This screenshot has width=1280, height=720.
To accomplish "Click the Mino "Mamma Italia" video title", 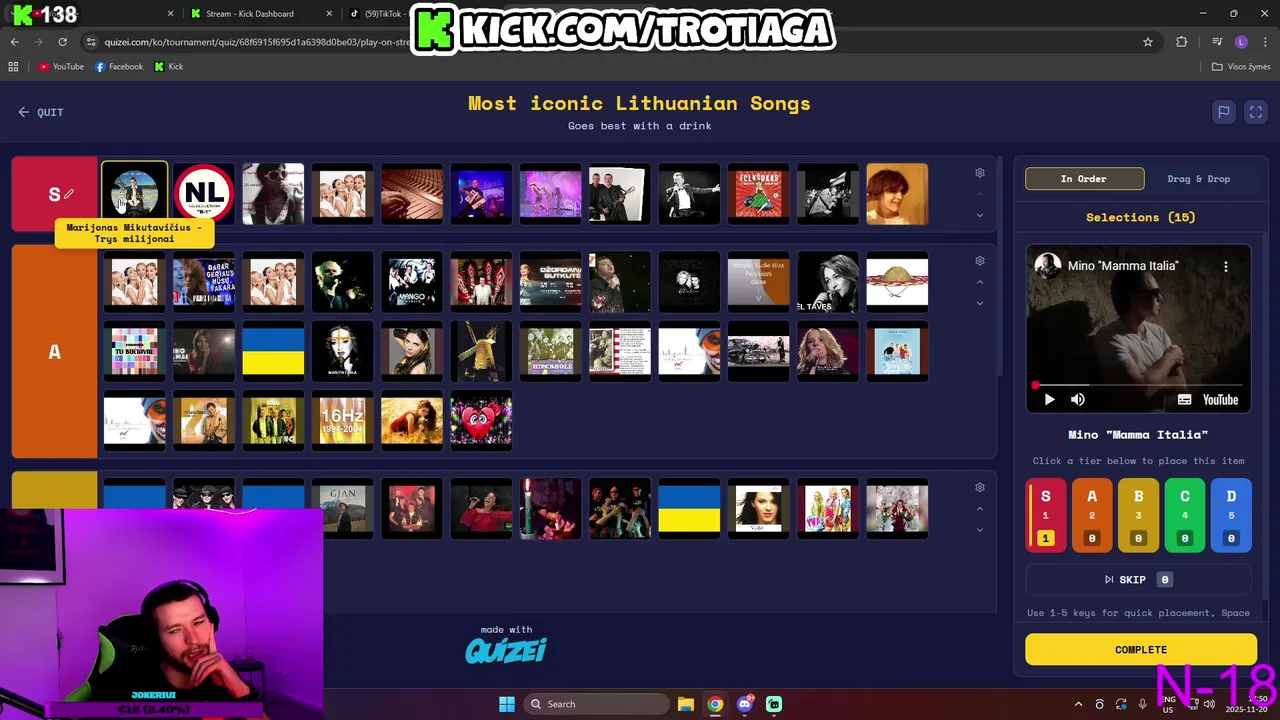I will click(x=1122, y=266).
